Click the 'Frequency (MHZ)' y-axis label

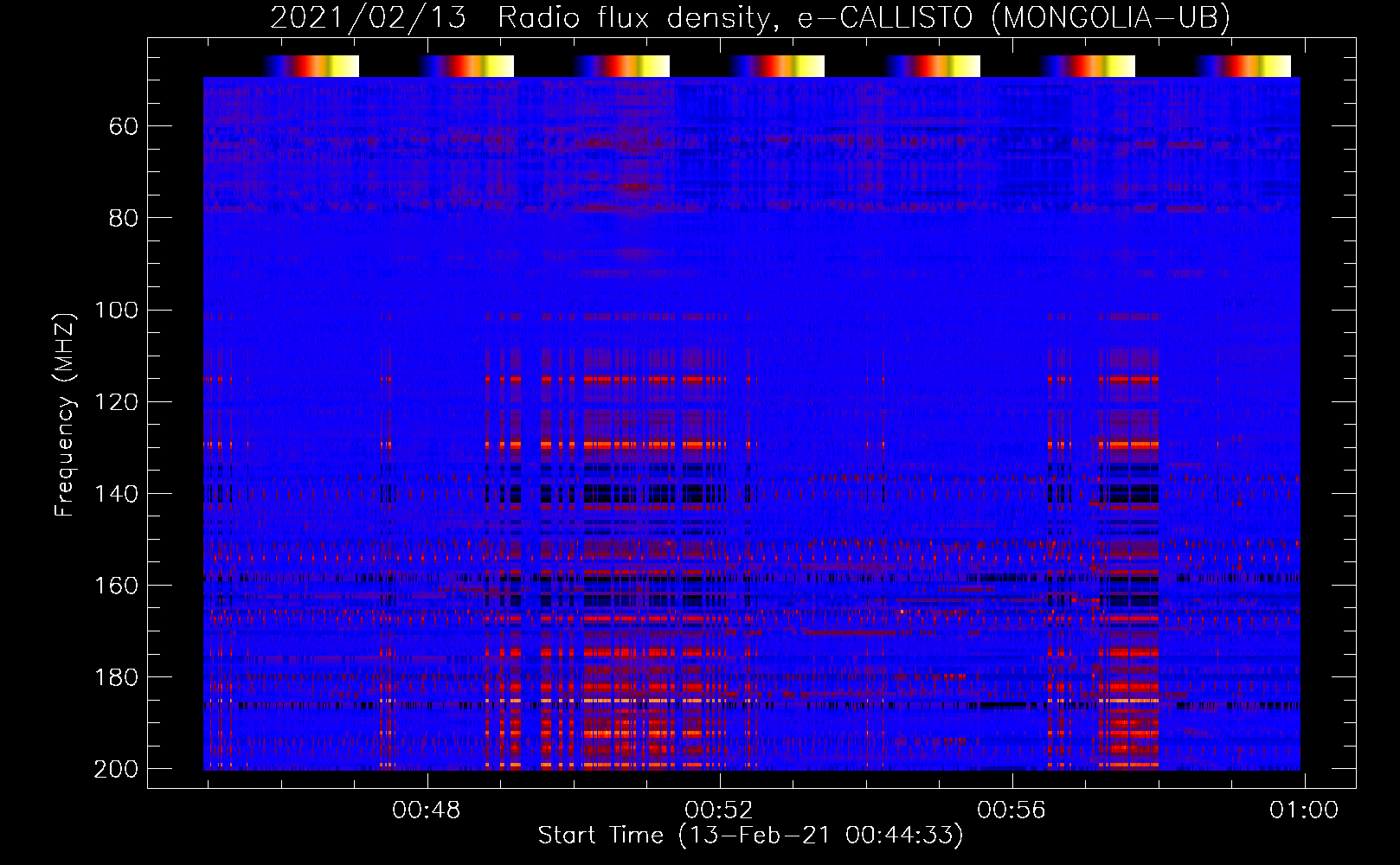(x=65, y=415)
